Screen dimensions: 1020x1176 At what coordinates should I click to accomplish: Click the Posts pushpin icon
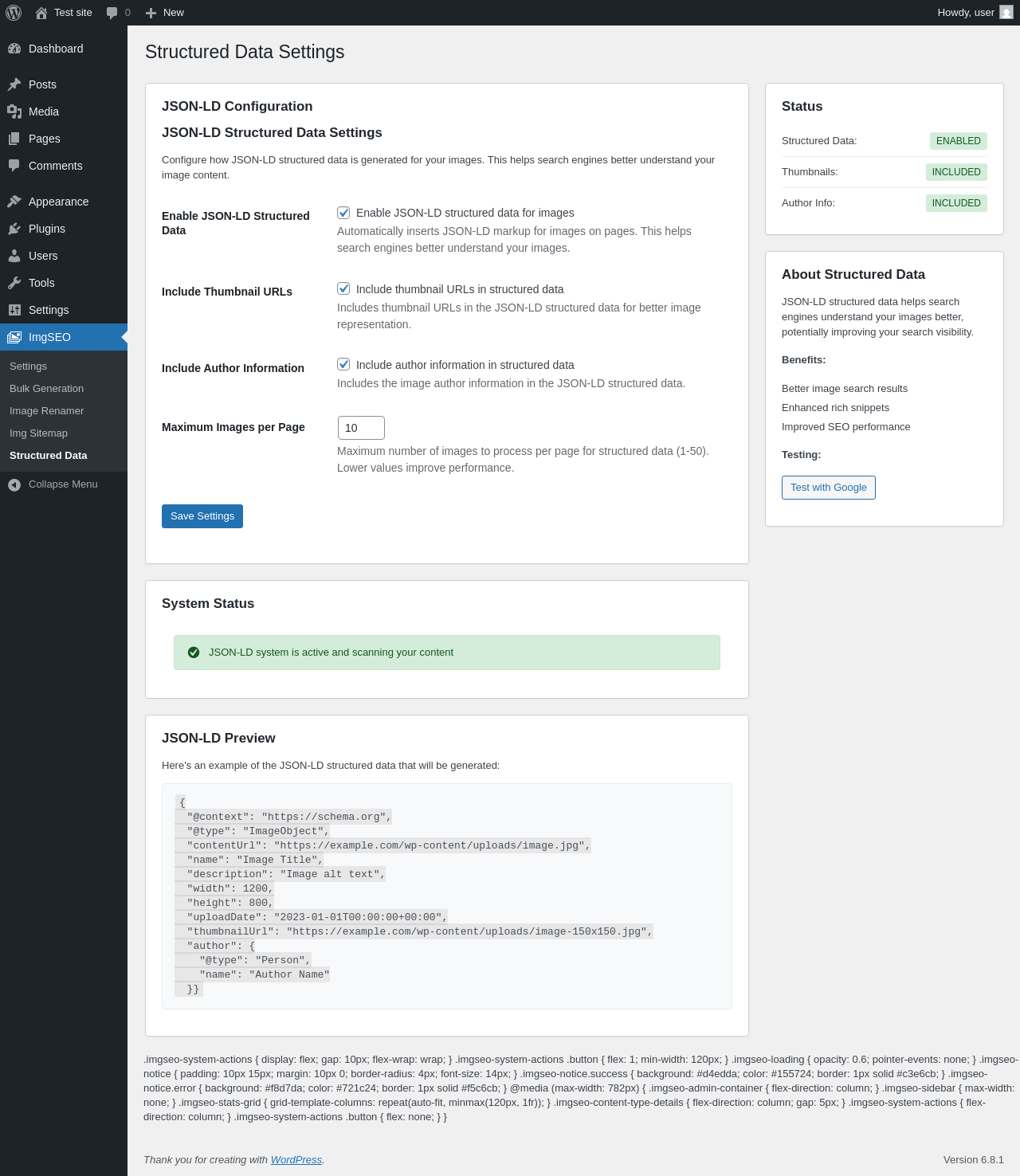(14, 84)
